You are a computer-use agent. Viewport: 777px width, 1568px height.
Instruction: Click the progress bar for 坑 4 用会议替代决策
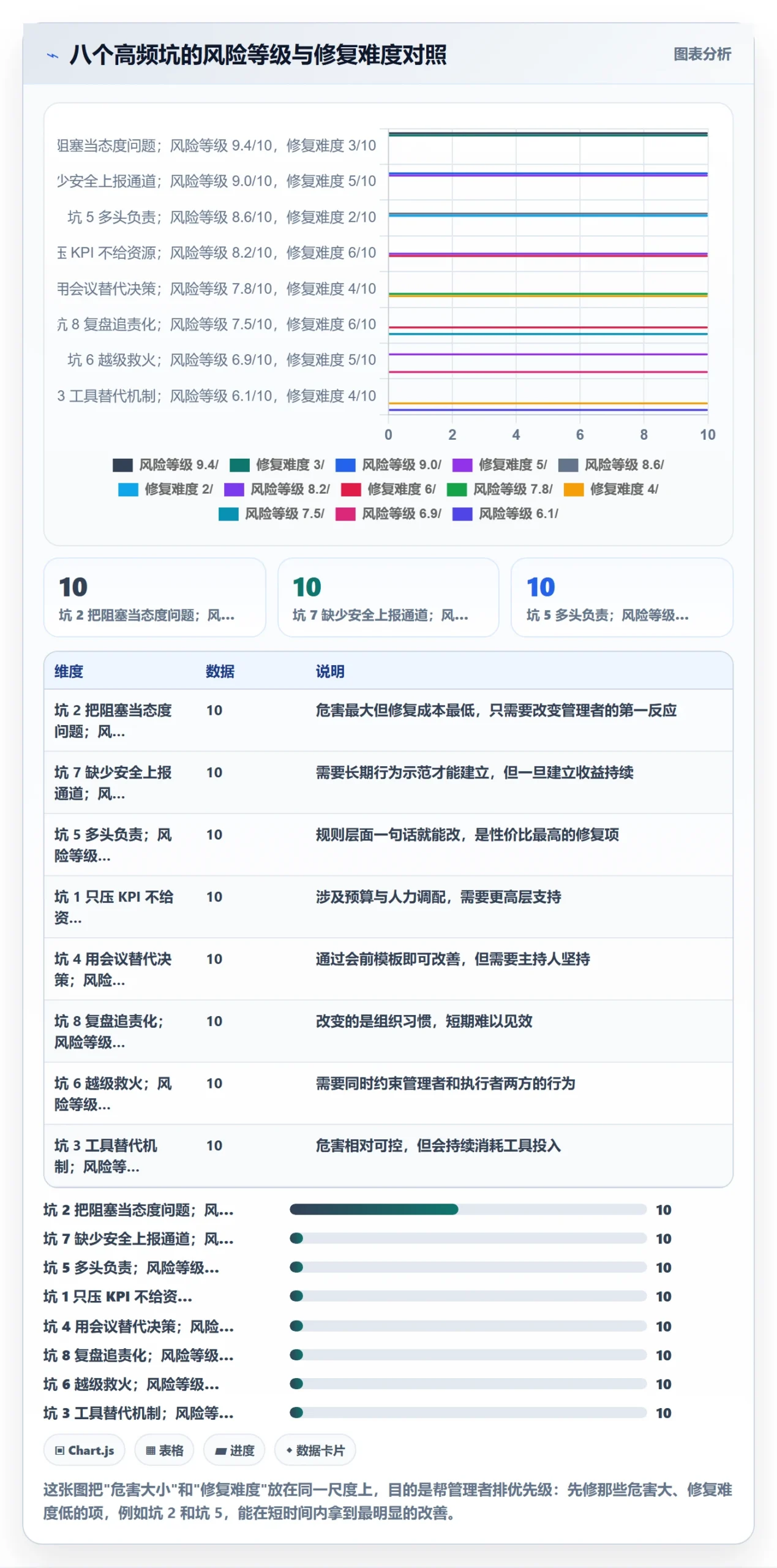468,1326
